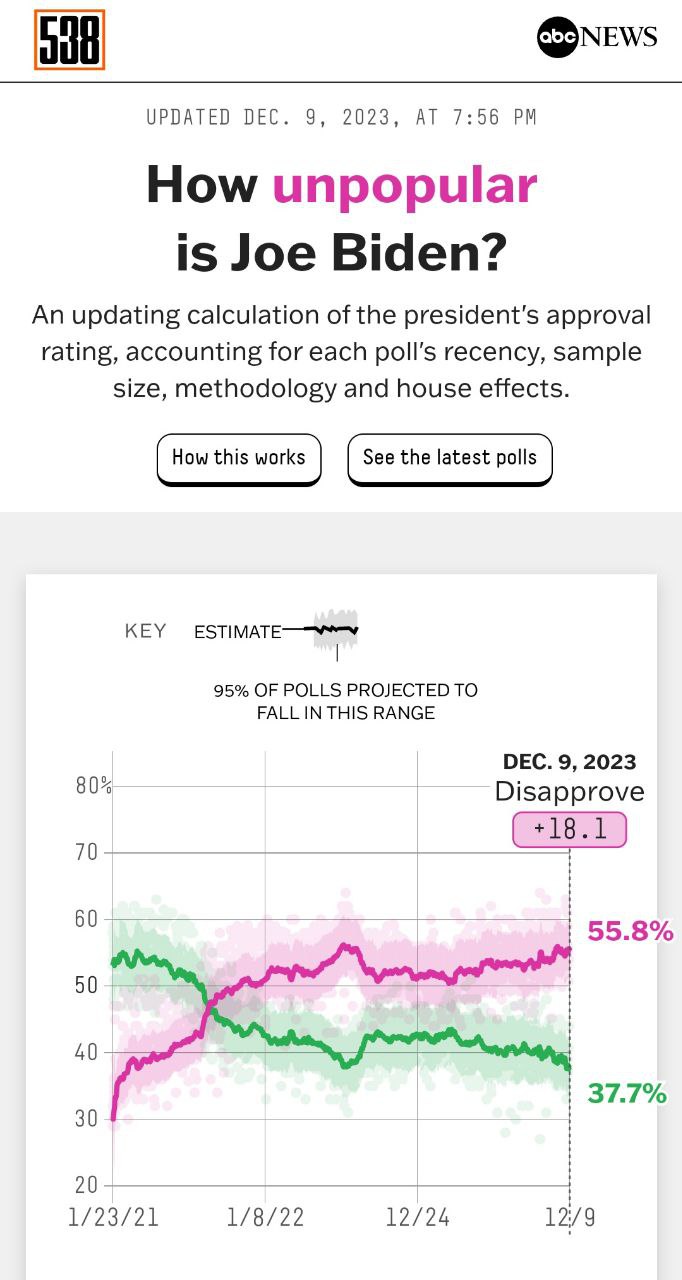Viewport: 682px width, 1280px height.
Task: Click the 1/23/21 date on the x-axis
Action: click(x=113, y=1217)
